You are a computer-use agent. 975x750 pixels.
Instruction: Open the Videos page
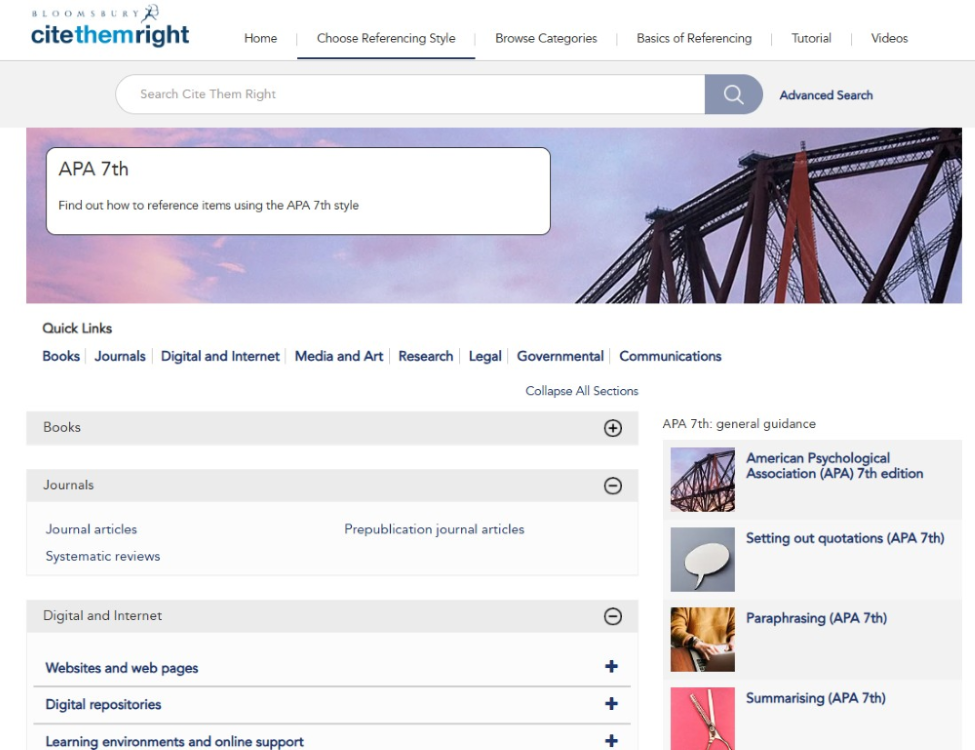889,39
